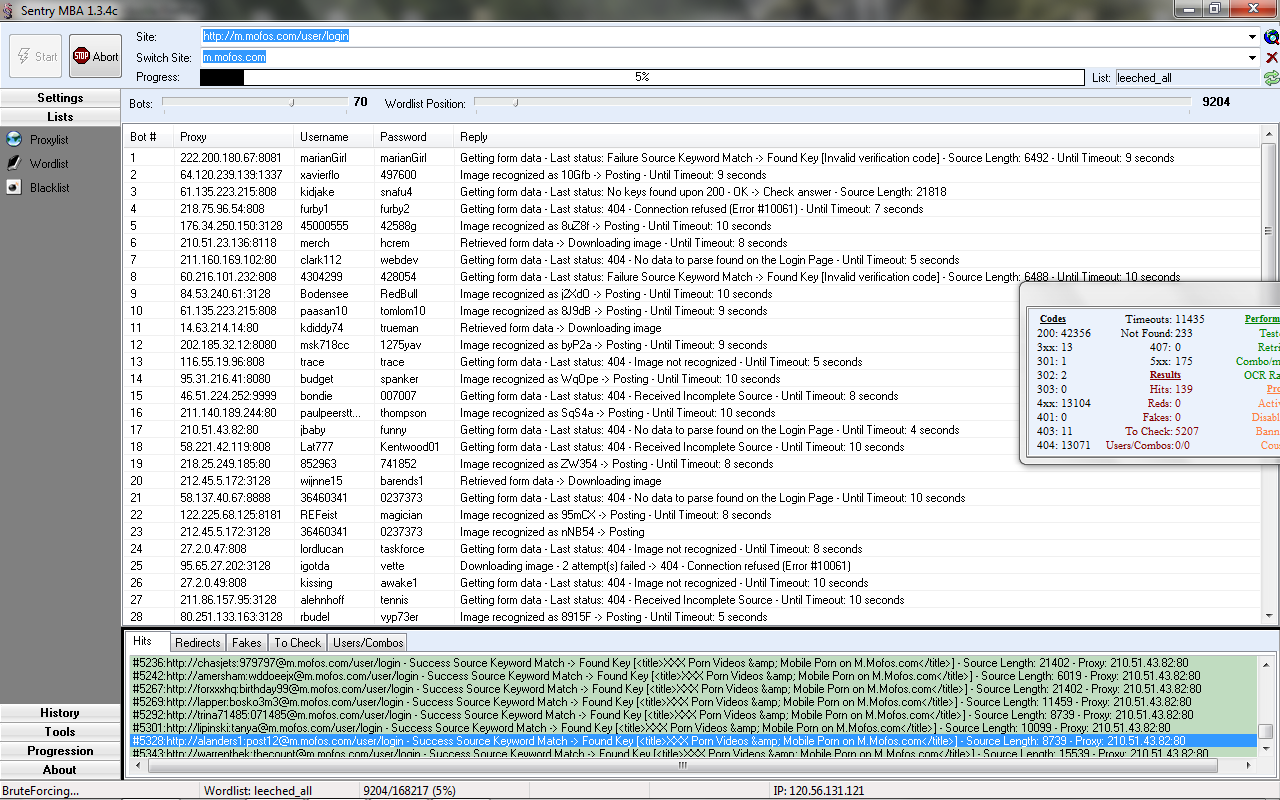
Task: Click the Wordlist Position slider
Action: tap(832, 102)
